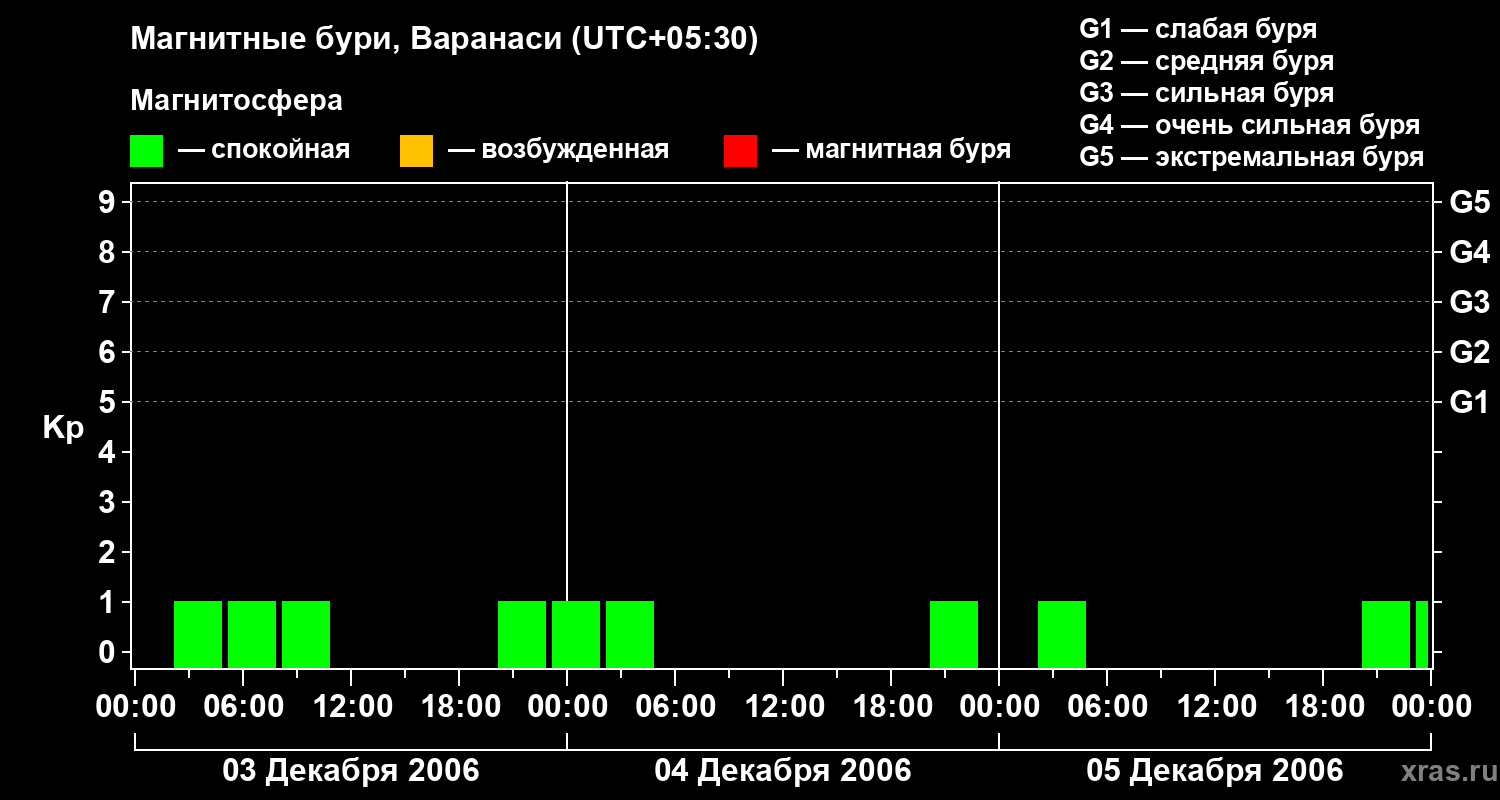This screenshot has height=800, width=1500.
Task: Select the 'G4 — очень сильная буря' legend line
Action: [1249, 125]
